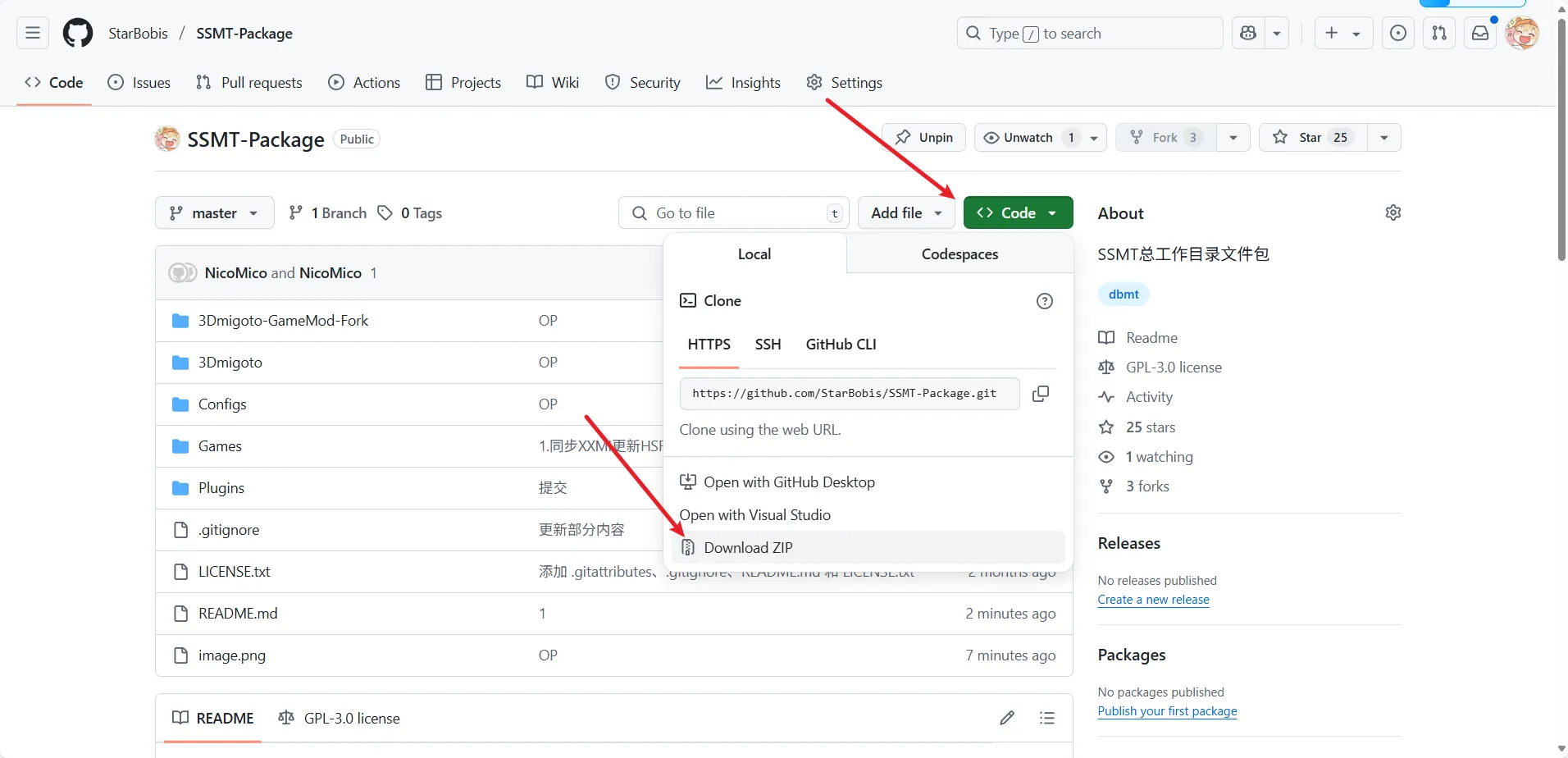
Task: Click the 0 Tags link
Action: click(410, 213)
